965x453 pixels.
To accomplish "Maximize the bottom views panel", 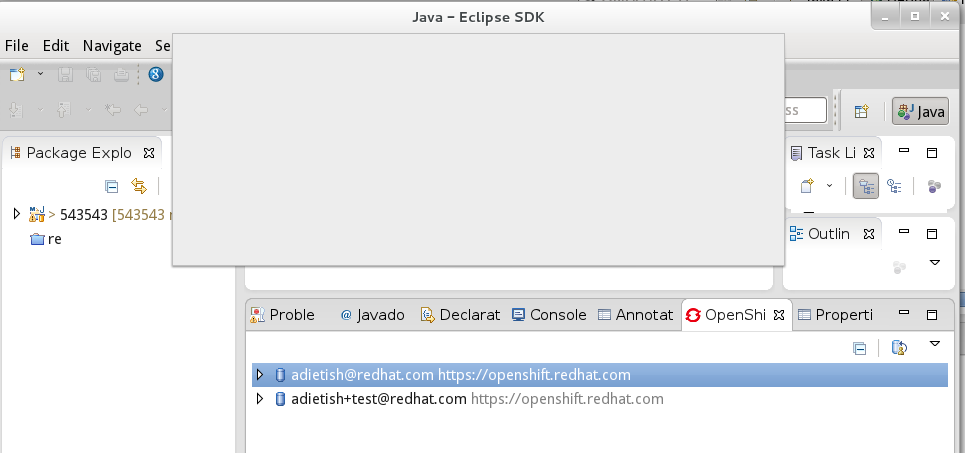I will (932, 315).
